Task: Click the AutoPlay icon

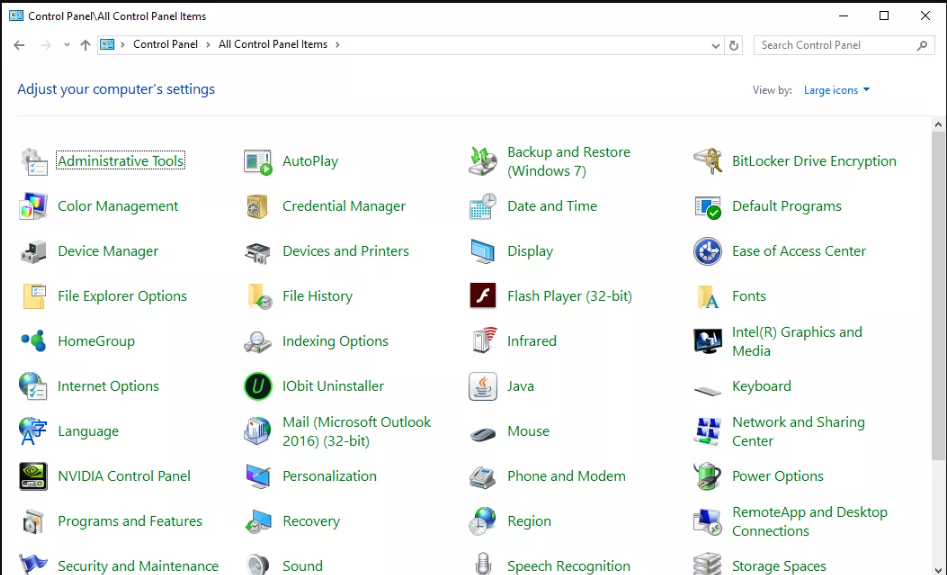Action: pos(258,161)
